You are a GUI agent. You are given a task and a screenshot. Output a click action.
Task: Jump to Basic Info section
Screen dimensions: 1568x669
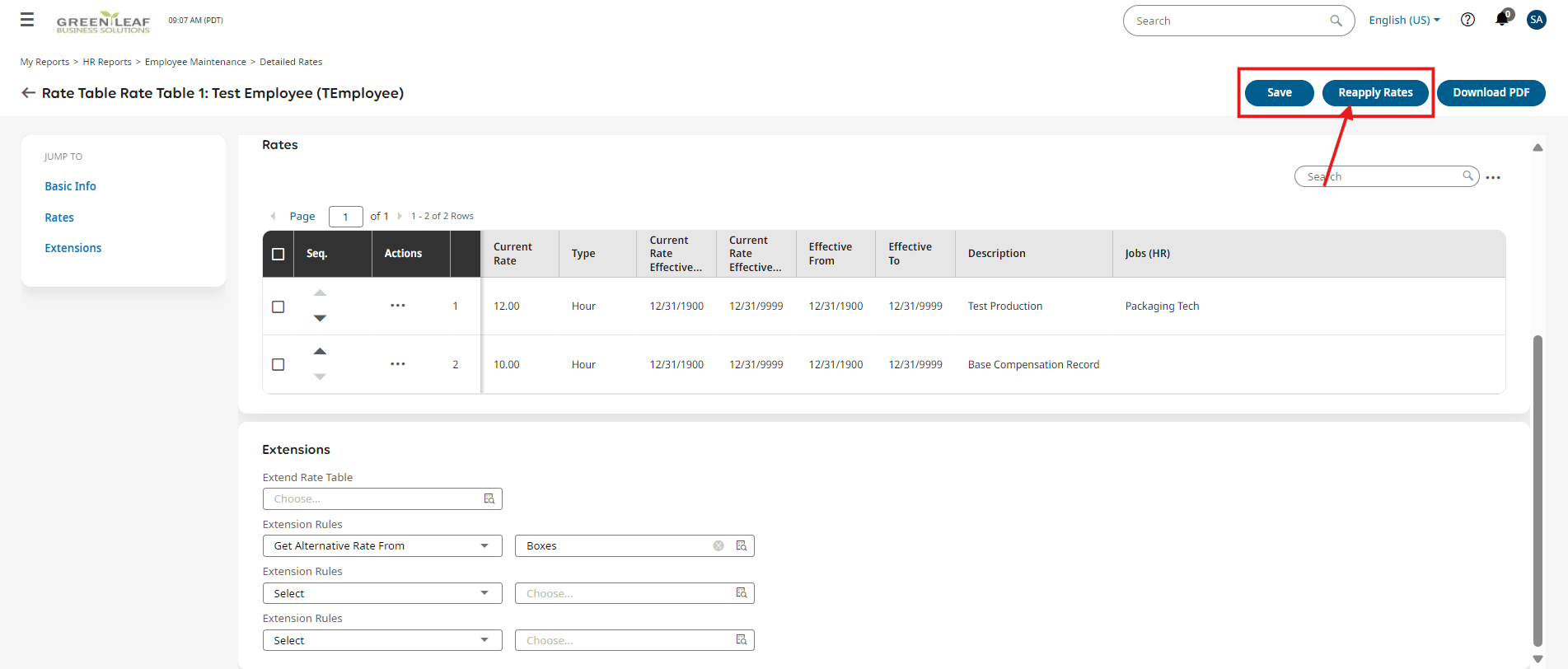[70, 186]
